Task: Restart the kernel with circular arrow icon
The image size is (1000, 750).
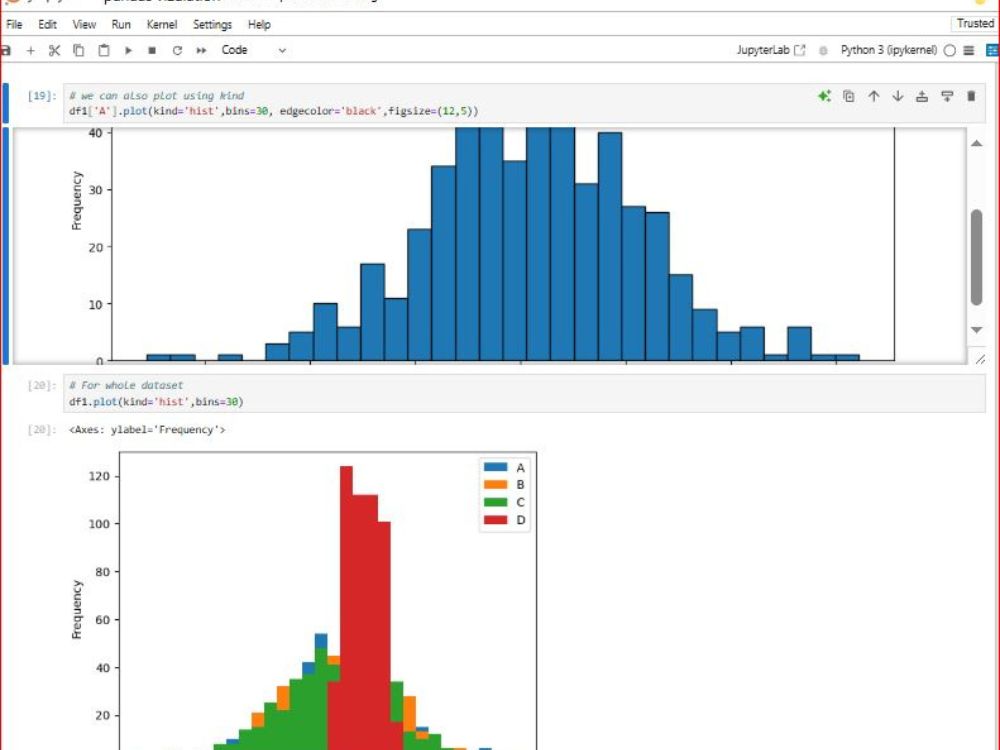Action: [x=177, y=50]
